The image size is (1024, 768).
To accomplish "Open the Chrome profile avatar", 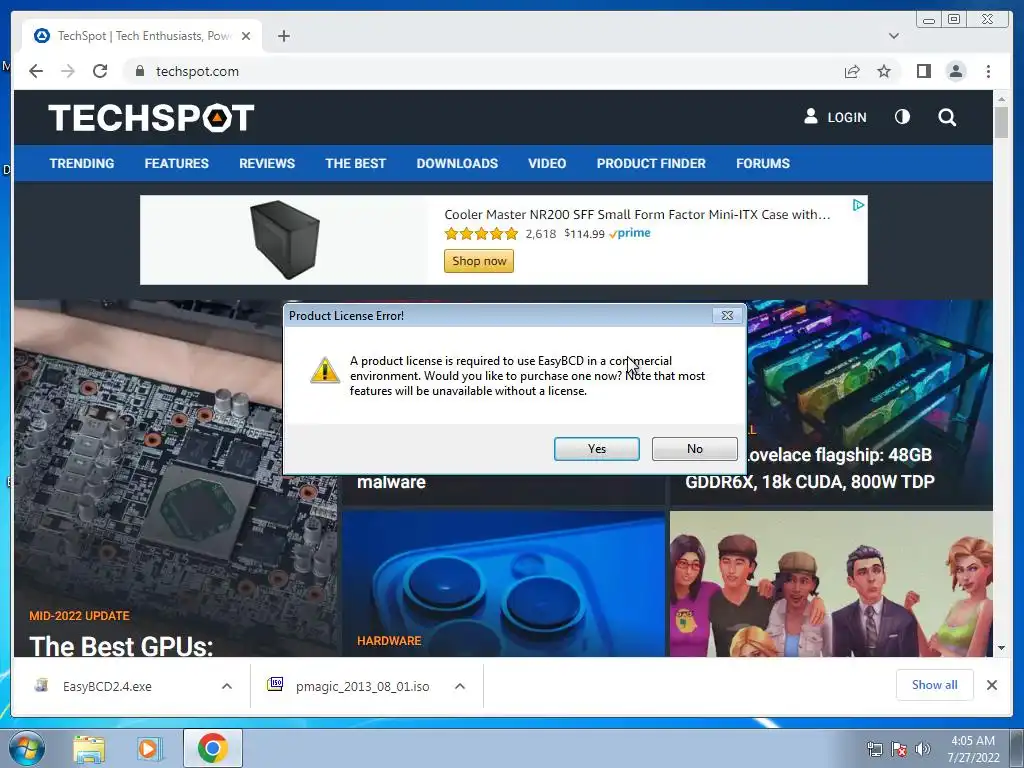I will pos(955,71).
